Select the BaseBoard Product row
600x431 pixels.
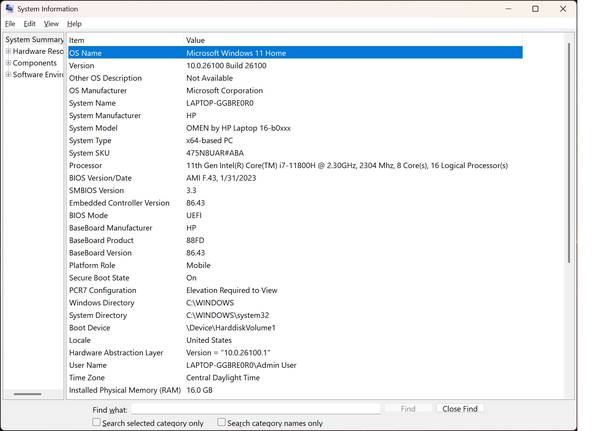click(x=295, y=240)
